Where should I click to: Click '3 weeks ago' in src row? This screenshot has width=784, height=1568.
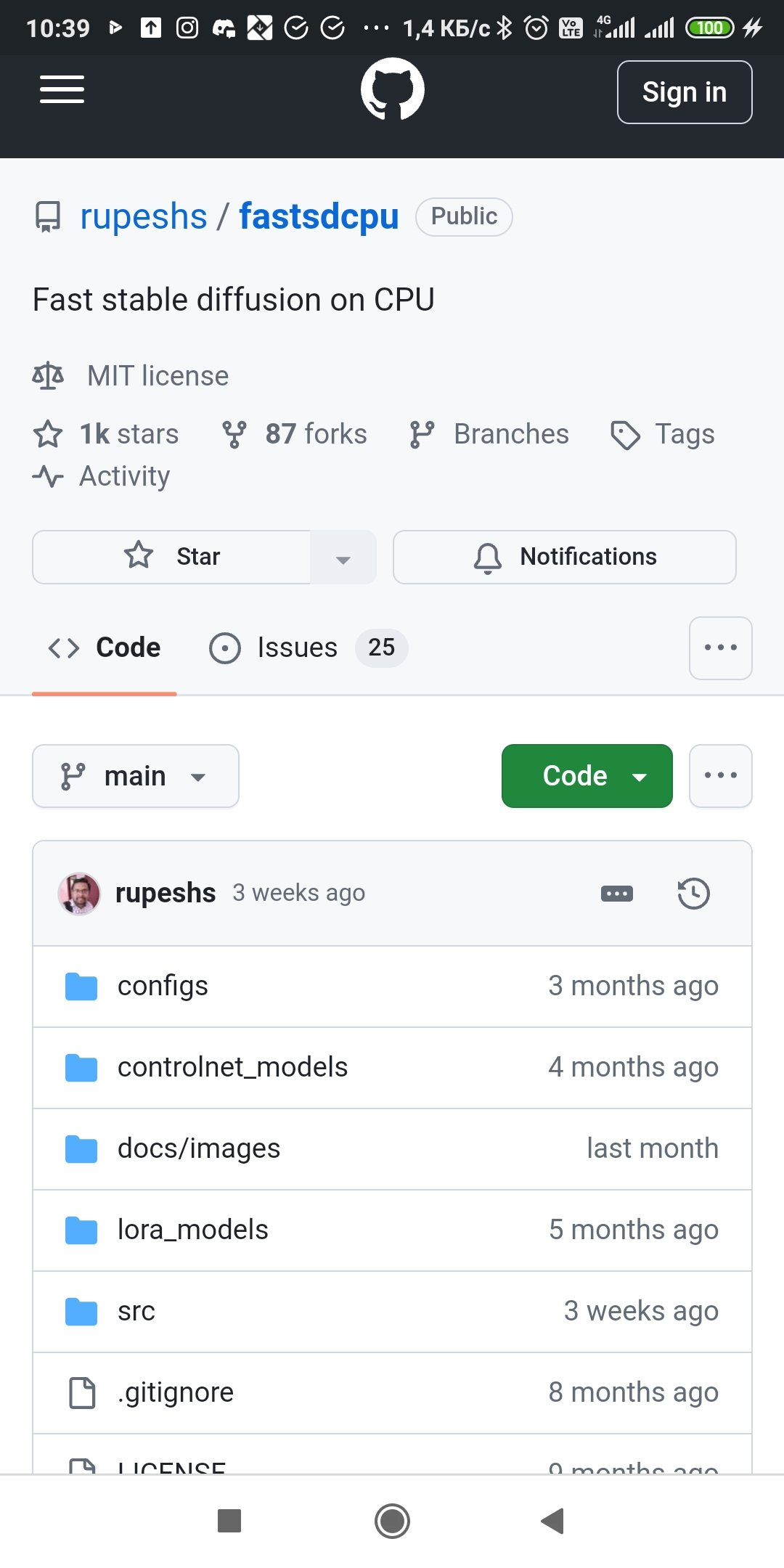coord(641,1311)
